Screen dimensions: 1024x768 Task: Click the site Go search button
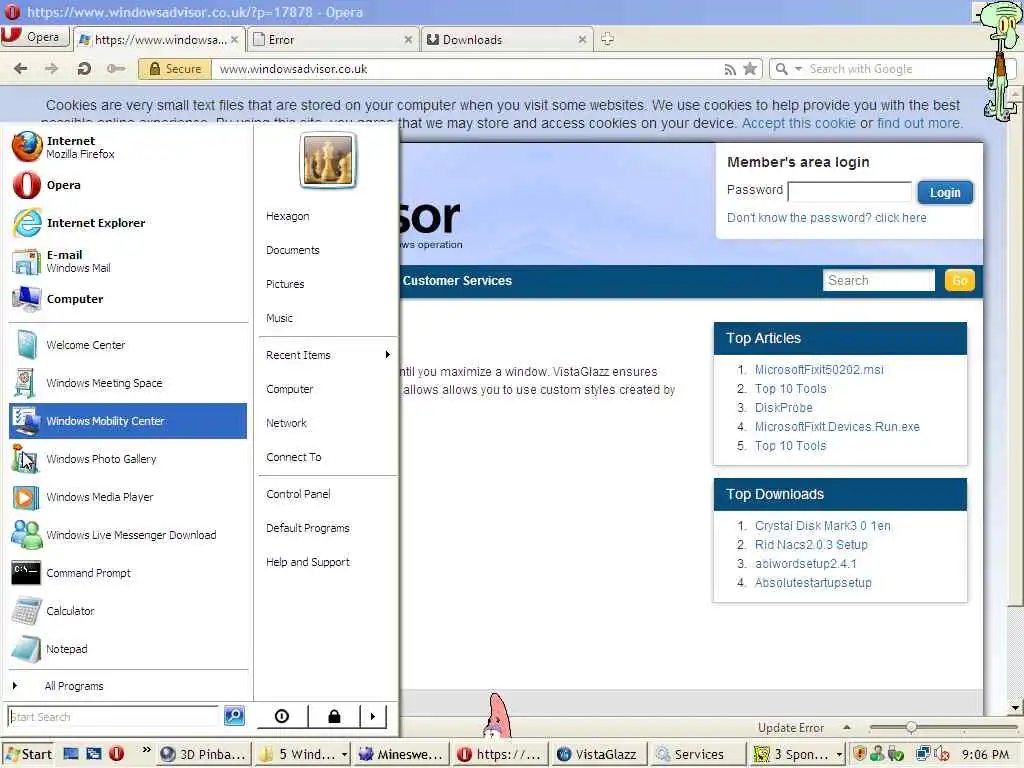click(959, 280)
